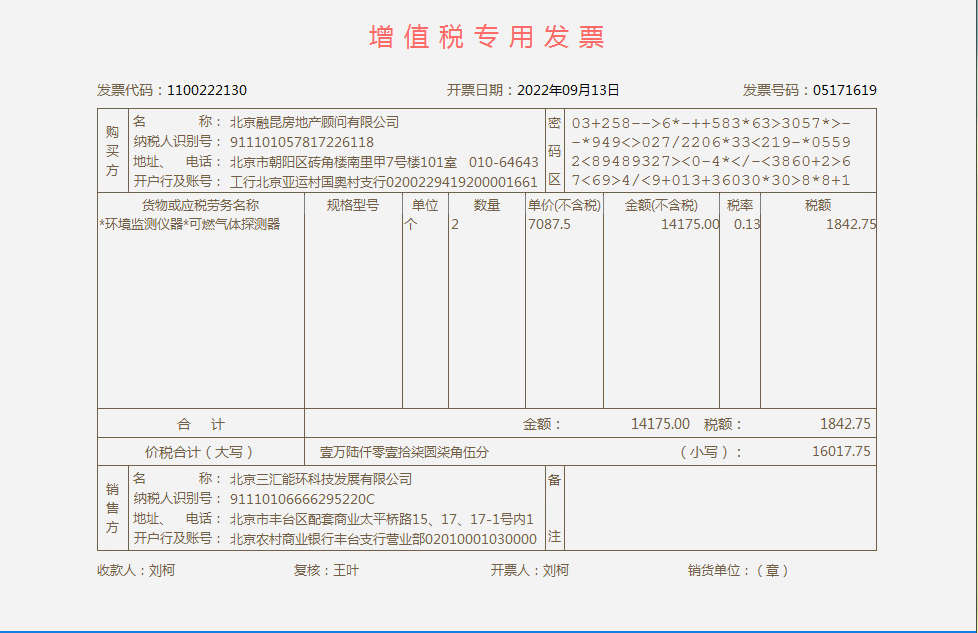Select buyer taxpayer ID 911101057817226118
The width and height of the screenshot is (978, 633).
(x=302, y=142)
